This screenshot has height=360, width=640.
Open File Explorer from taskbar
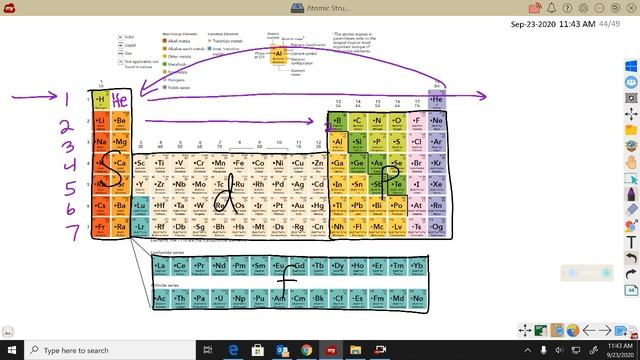point(356,350)
